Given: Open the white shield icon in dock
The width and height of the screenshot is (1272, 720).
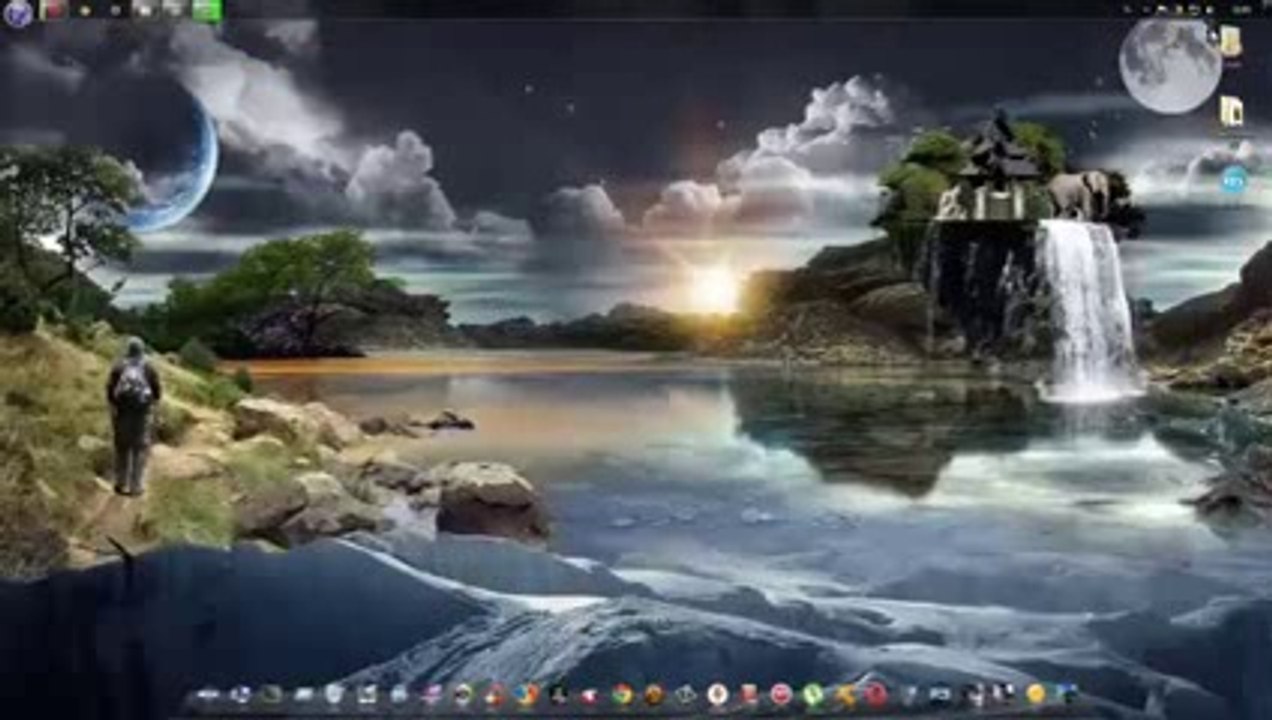Looking at the screenshot, I should [334, 695].
